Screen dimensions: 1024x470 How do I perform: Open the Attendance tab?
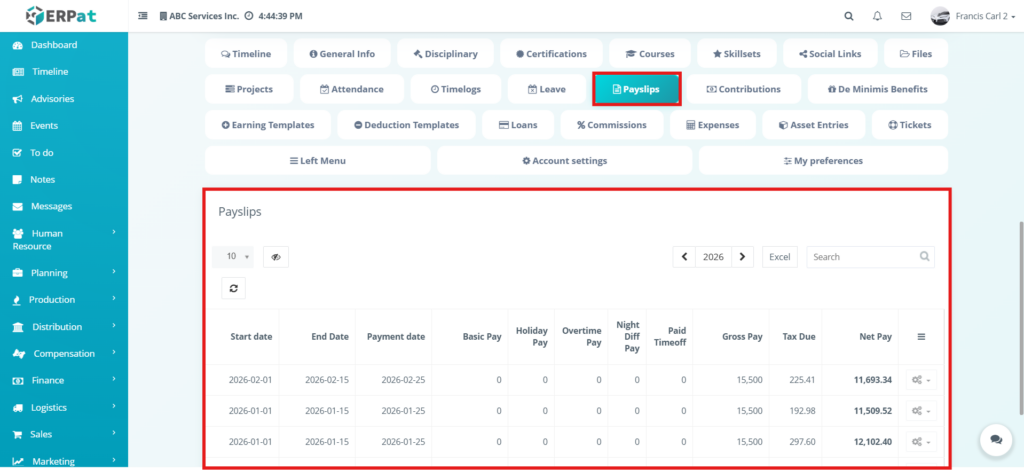tap(351, 89)
